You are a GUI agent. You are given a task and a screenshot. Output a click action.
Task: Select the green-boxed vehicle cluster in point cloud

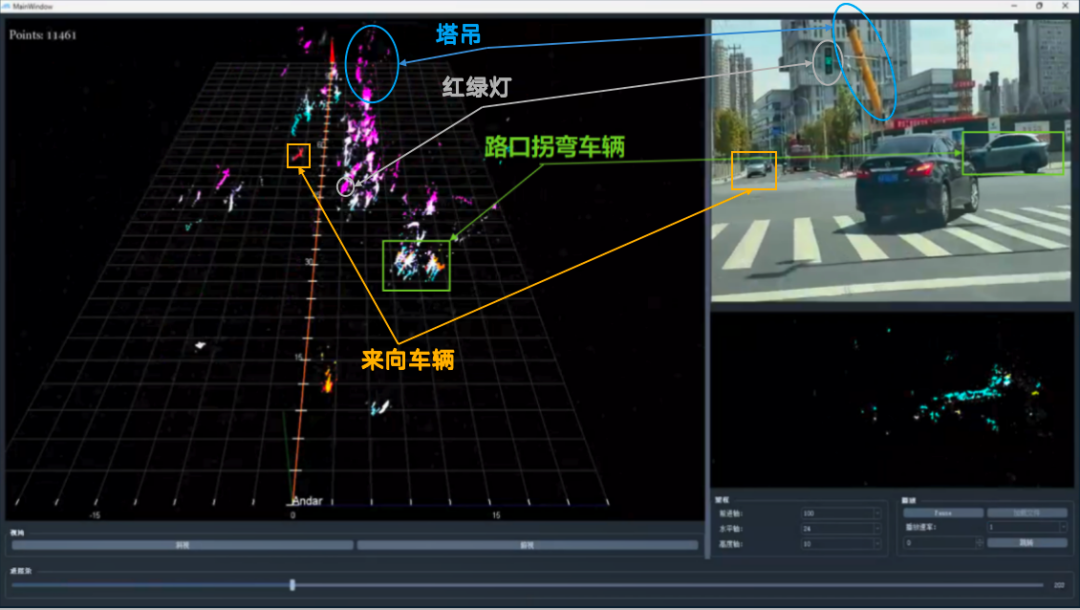[416, 265]
